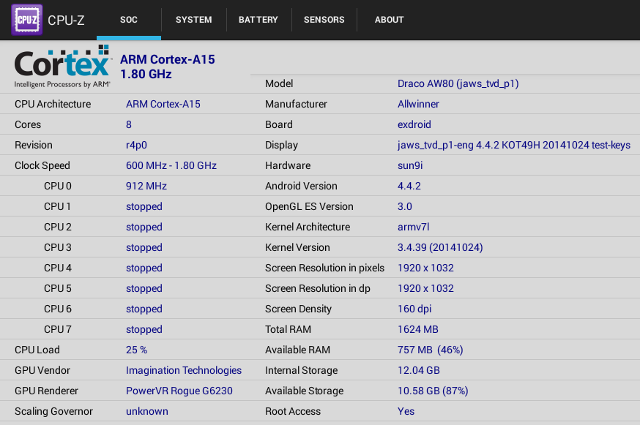Select the GPU Renderer label
640x425 pixels.
coord(46,391)
